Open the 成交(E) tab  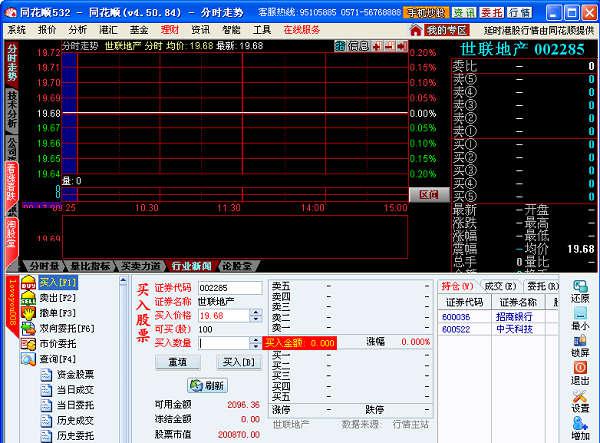click(x=501, y=286)
